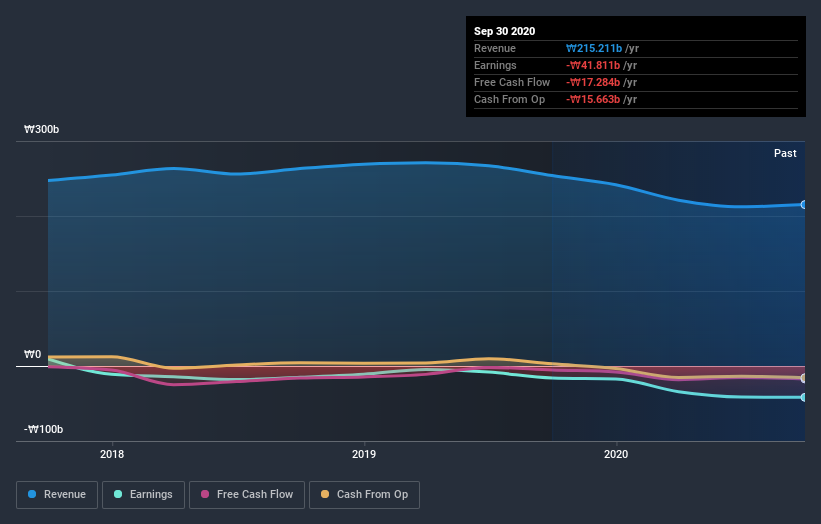Toggle the Revenue legend button

(x=57, y=495)
